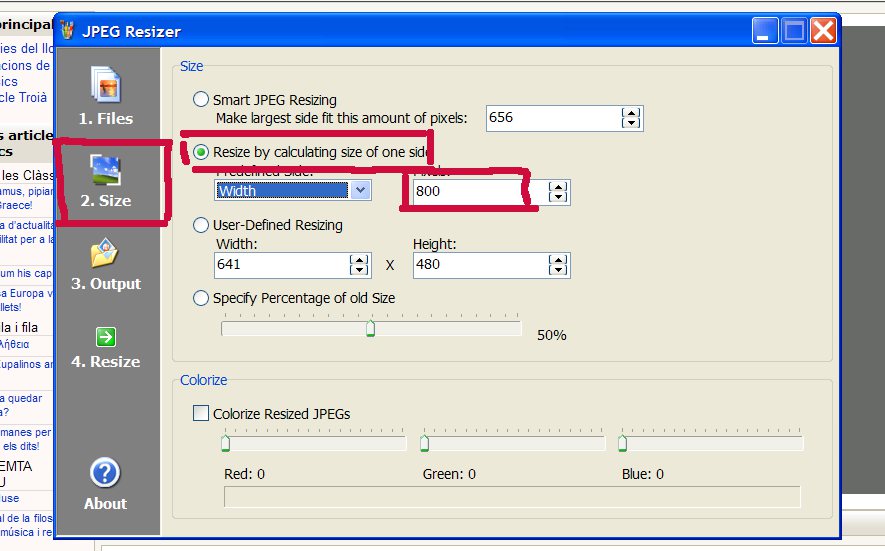Open the About question mark icon

(x=105, y=473)
